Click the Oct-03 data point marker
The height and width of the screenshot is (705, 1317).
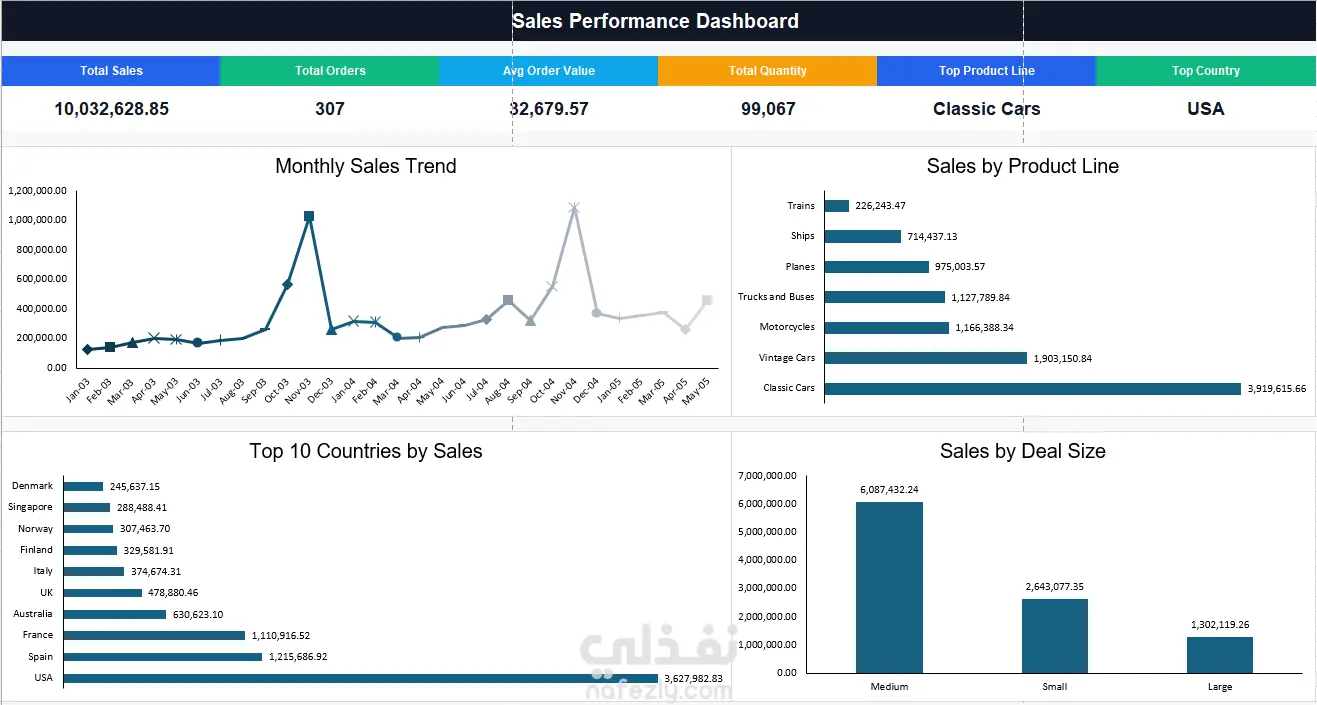coord(287,284)
